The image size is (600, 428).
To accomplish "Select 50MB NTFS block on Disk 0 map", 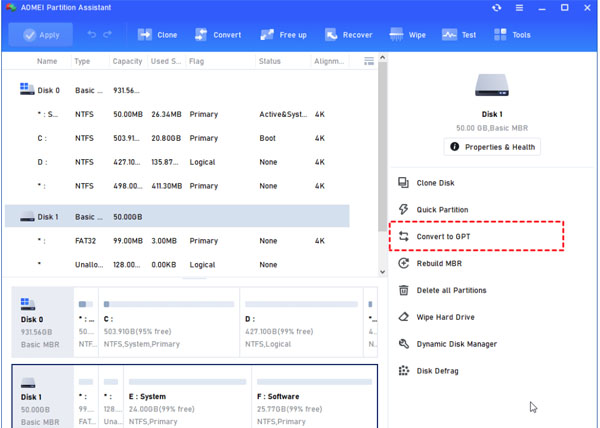I will [86, 322].
